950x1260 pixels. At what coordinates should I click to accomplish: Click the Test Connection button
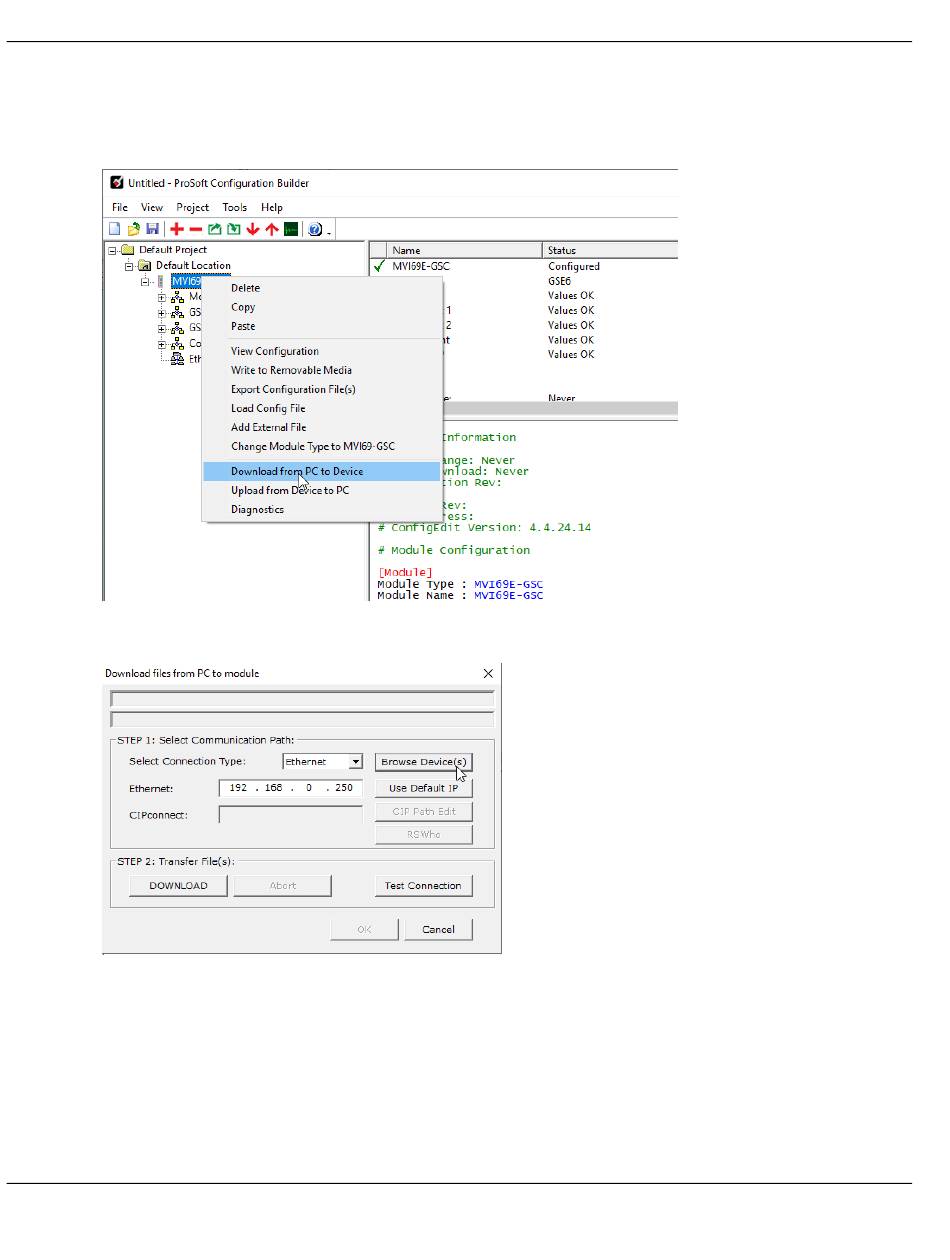[424, 885]
